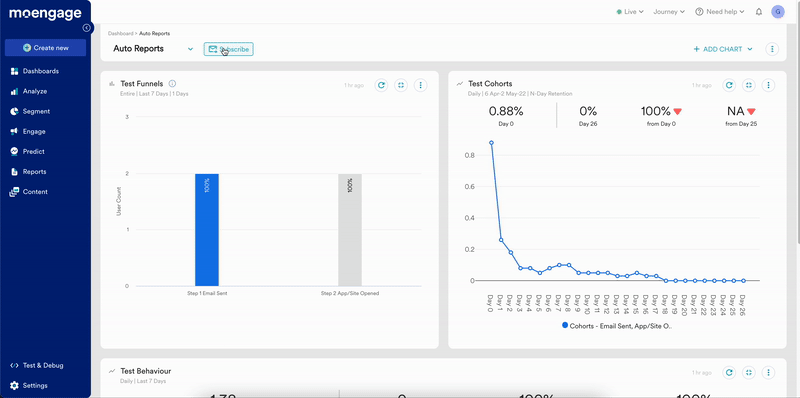Click the Predict icon
The height and width of the screenshot is (398, 800).
tap(14, 152)
